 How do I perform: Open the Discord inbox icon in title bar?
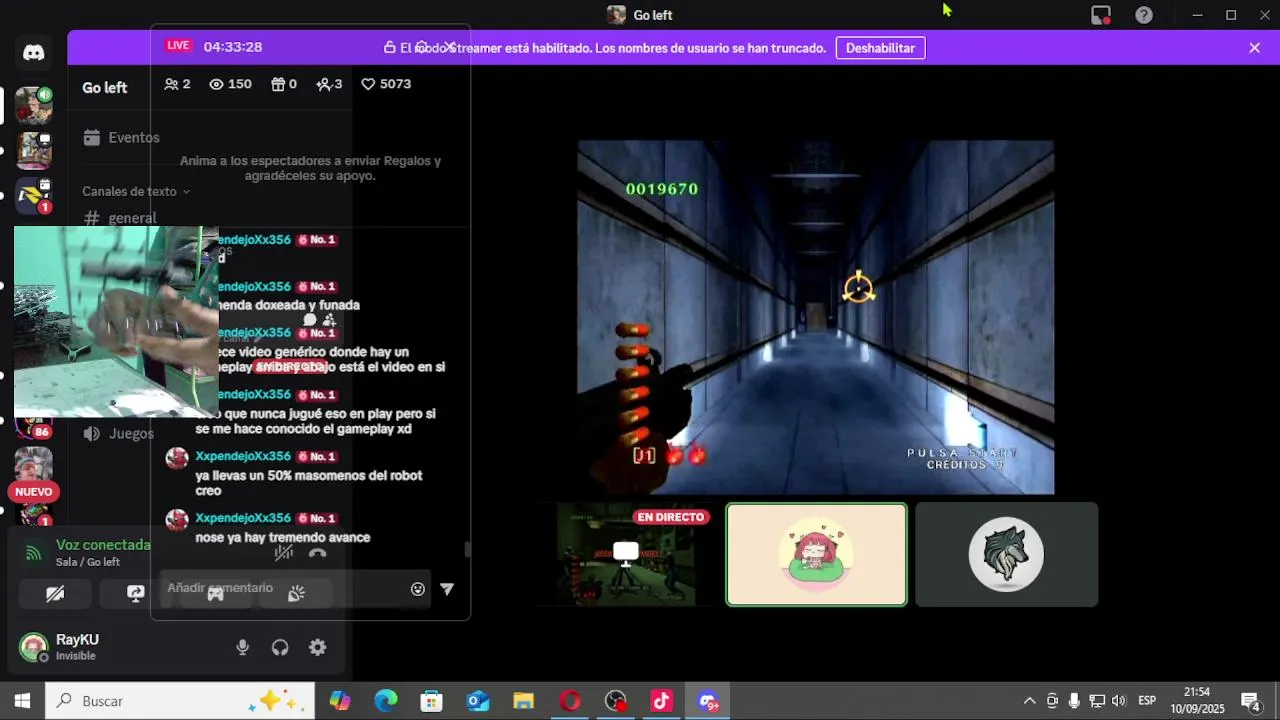[x=1101, y=15]
